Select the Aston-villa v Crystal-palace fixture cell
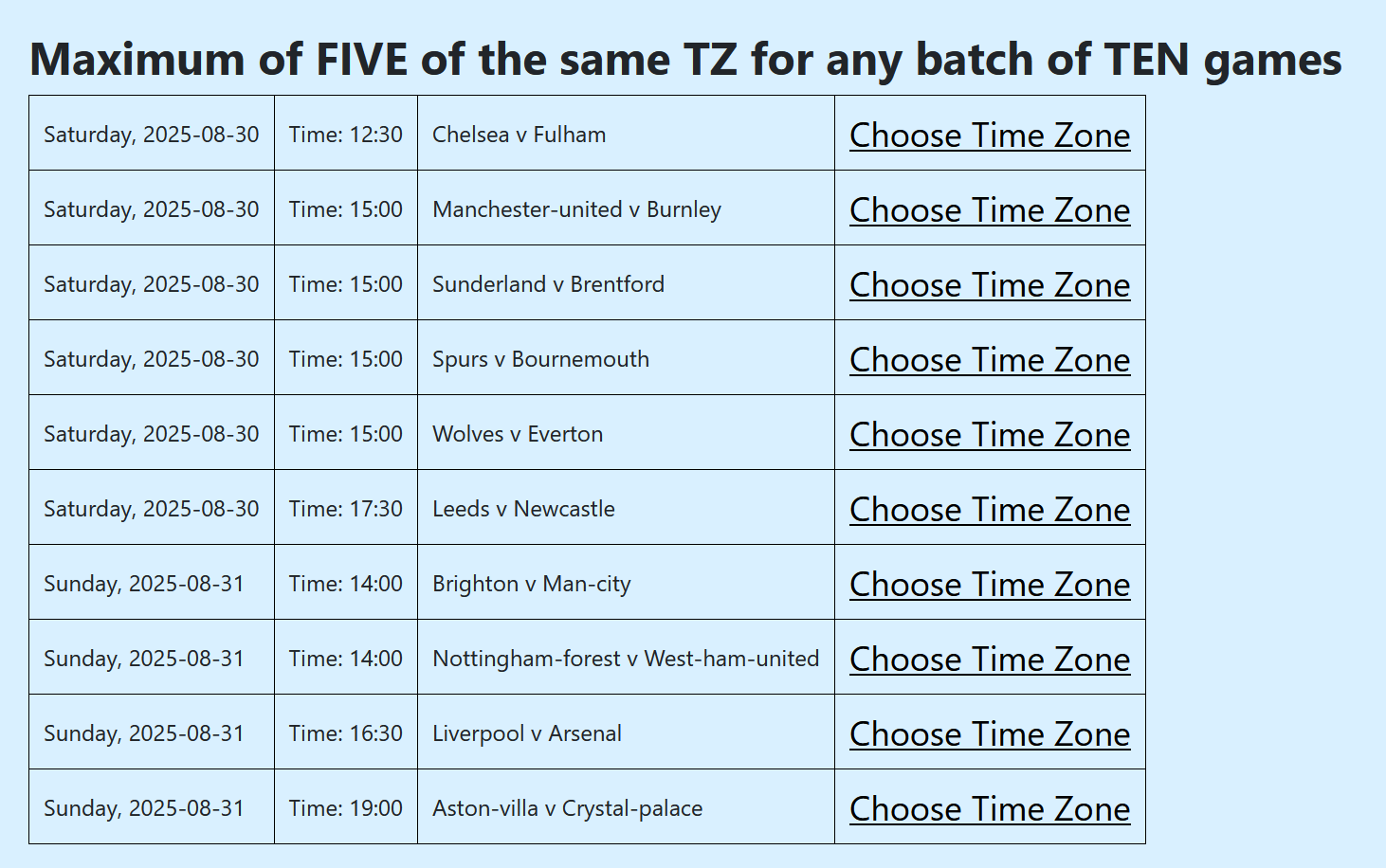Screen dimensions: 1386x868 [567, 808]
